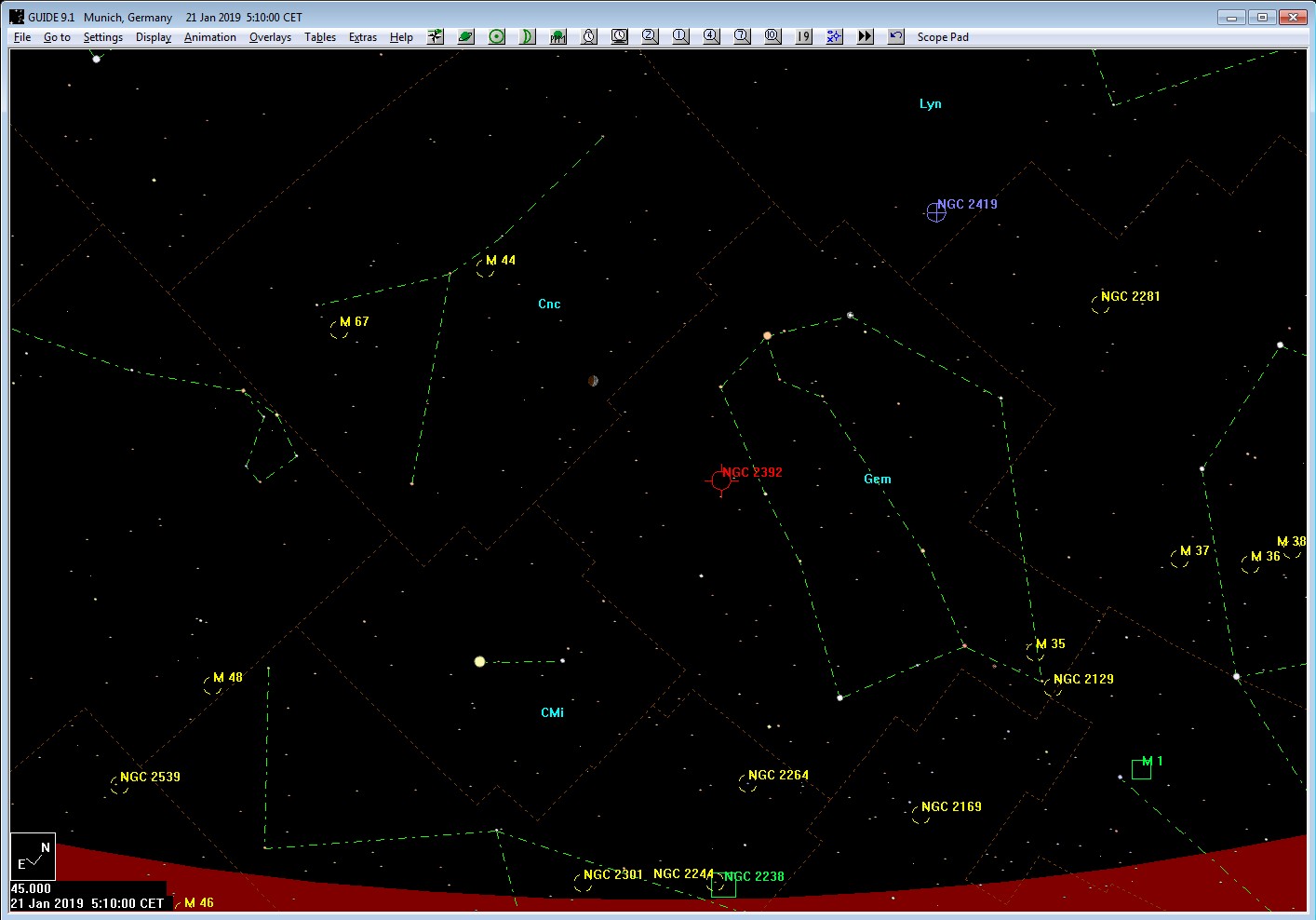This screenshot has height=920, width=1316.
Task: Click the GUIDE application icon in title bar
Action: pos(17,17)
